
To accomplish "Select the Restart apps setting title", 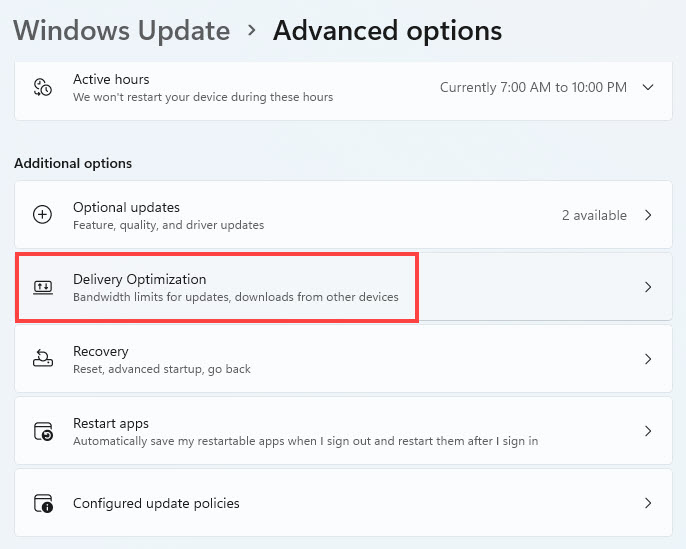I will [x=110, y=423].
